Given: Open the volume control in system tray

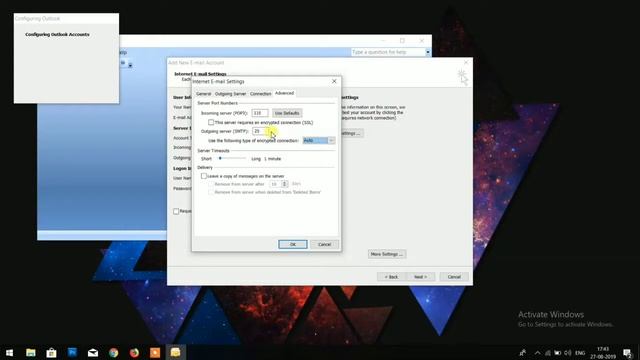Looking at the screenshot, I should [x=568, y=353].
